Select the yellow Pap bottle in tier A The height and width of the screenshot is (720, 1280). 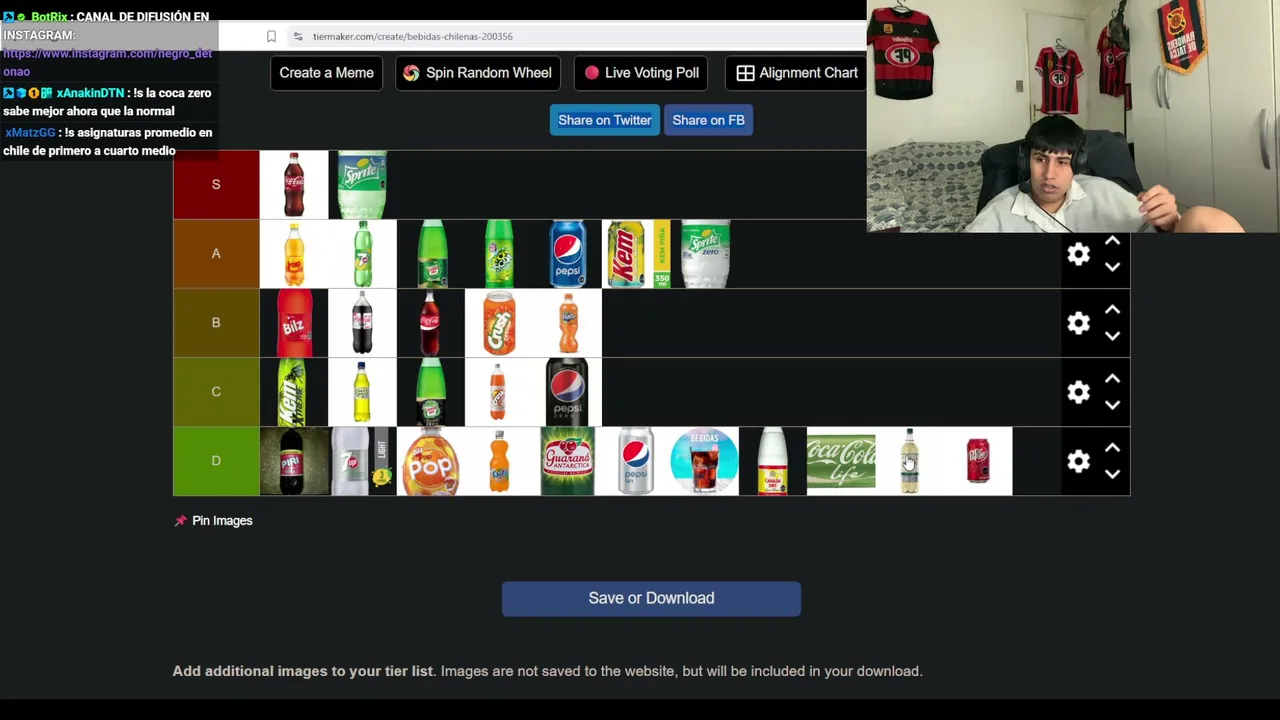click(294, 254)
